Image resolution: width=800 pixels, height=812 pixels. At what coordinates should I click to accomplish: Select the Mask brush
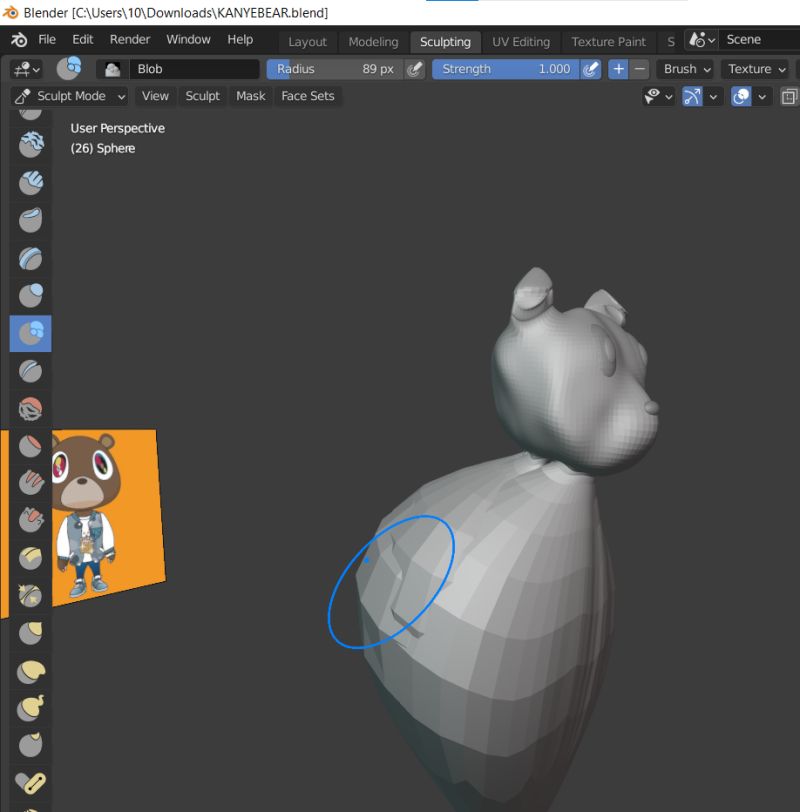click(x=250, y=96)
